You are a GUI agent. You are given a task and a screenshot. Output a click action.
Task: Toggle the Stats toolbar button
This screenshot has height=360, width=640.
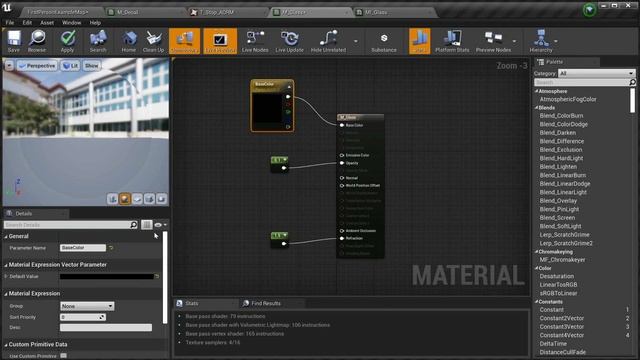click(x=420, y=41)
